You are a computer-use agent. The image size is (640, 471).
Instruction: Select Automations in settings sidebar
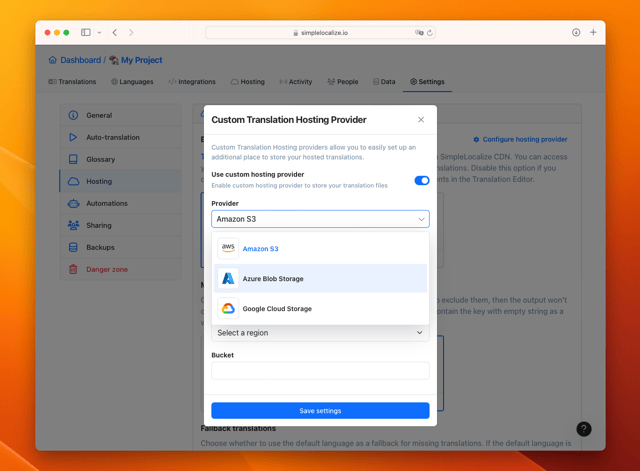[x=120, y=203]
